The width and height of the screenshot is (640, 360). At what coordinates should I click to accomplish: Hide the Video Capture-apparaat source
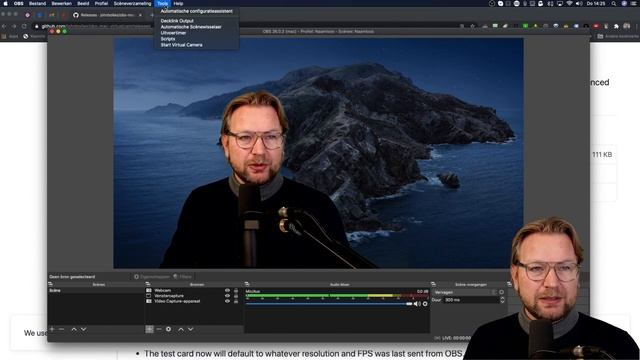(x=227, y=301)
